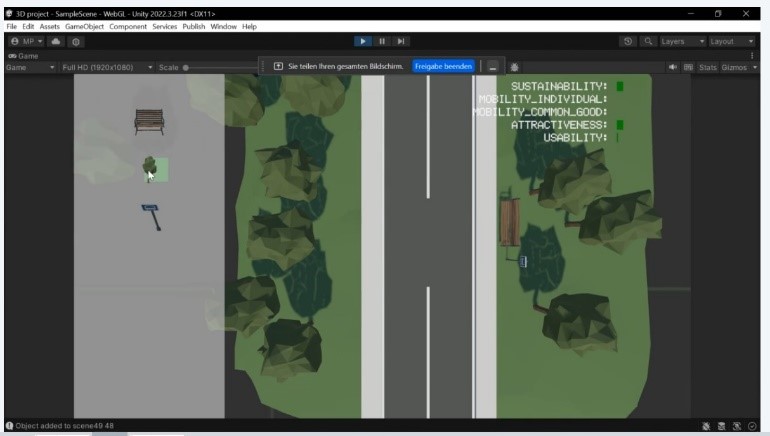Open the GameObject menu
The image size is (770, 436).
click(85, 26)
